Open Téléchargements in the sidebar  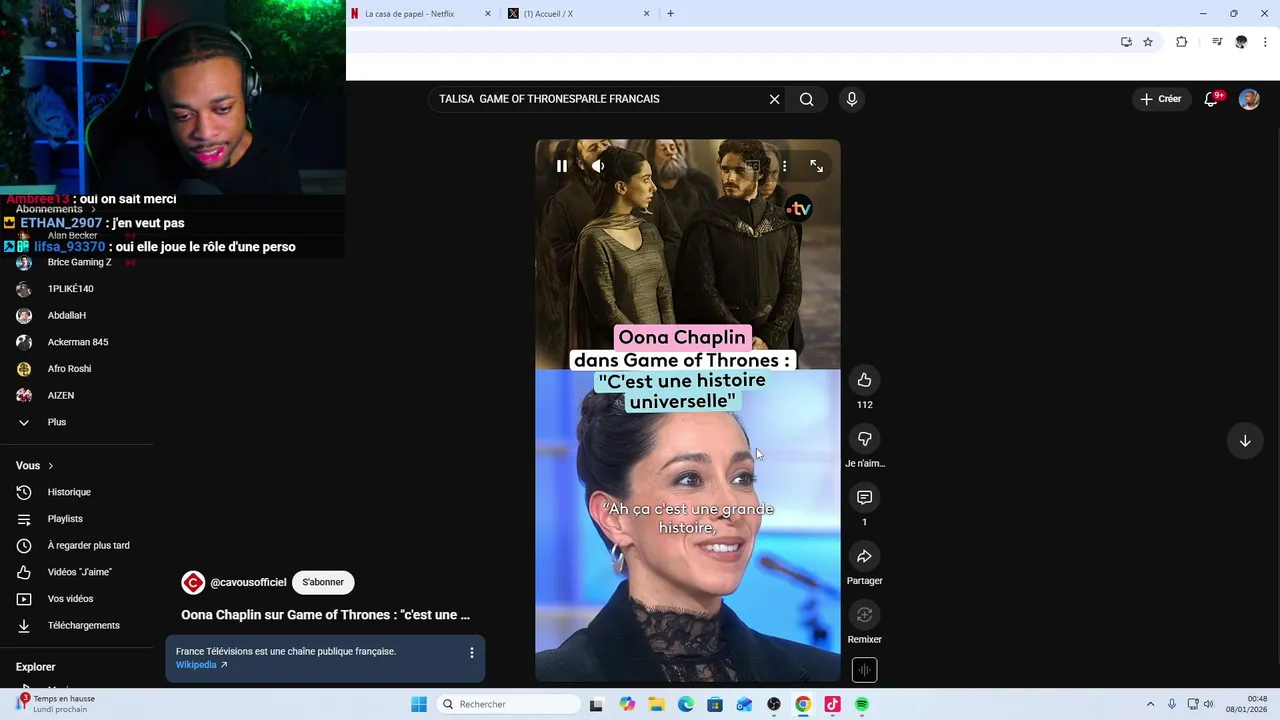pyautogui.click(x=83, y=625)
